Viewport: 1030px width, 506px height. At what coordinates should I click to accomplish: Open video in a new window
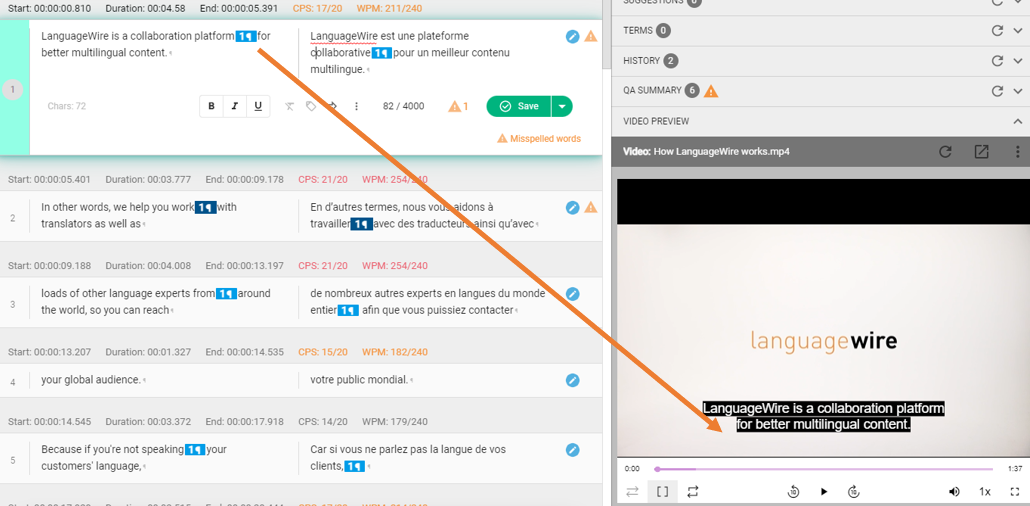click(981, 152)
